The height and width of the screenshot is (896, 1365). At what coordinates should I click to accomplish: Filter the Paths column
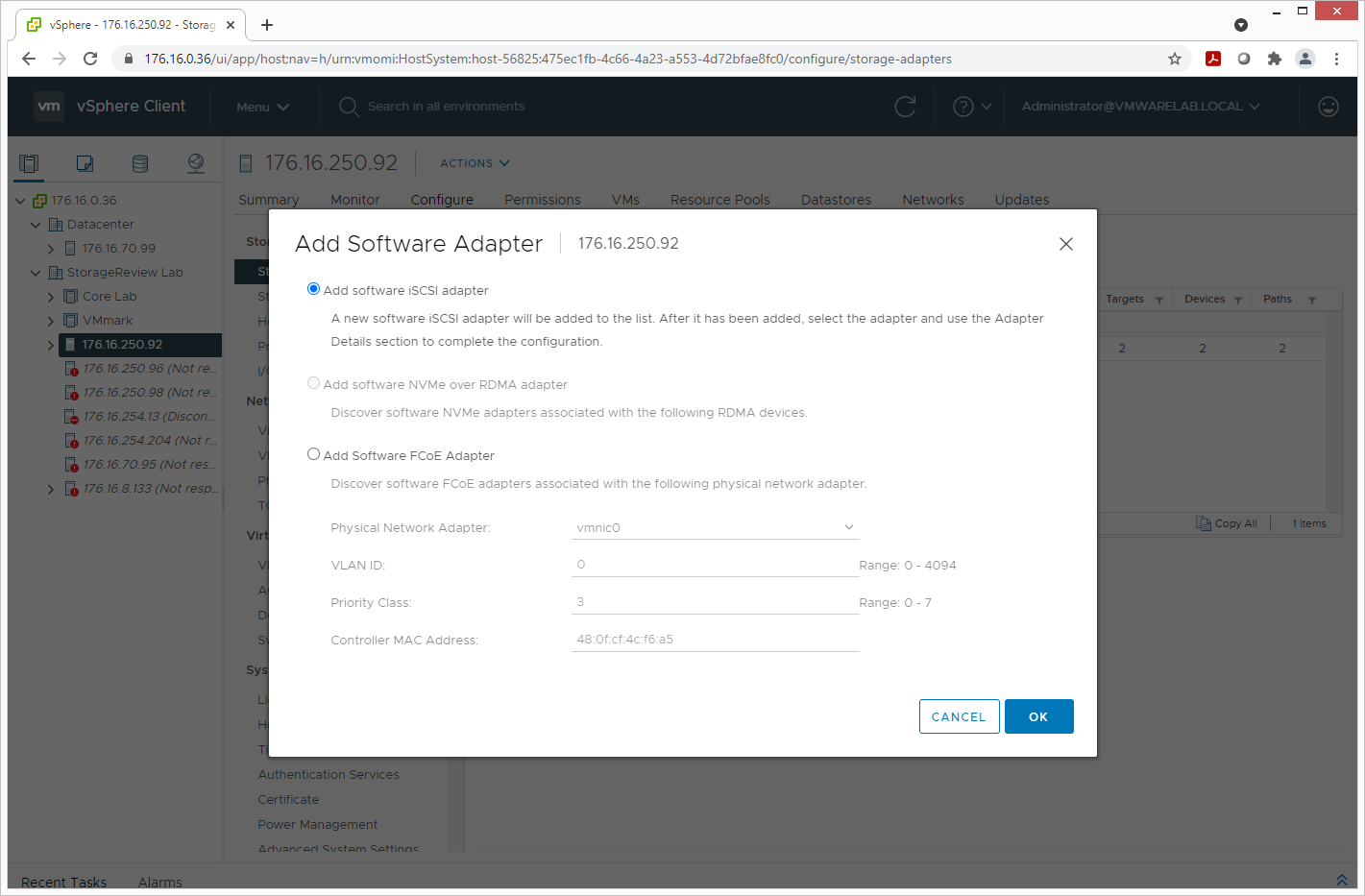1312,301
